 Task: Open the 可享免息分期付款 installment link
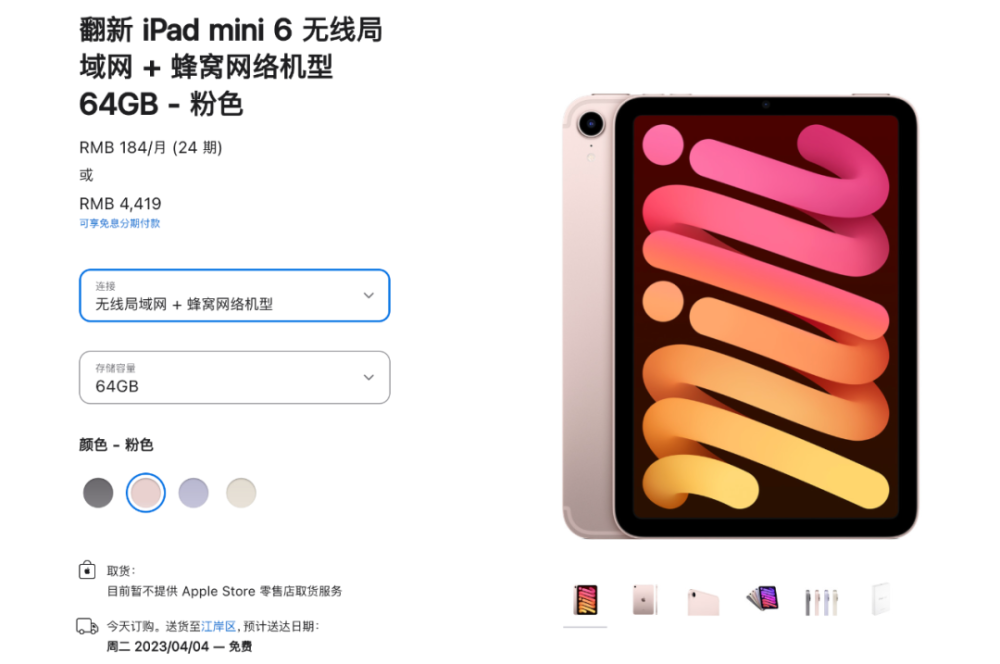click(x=120, y=223)
